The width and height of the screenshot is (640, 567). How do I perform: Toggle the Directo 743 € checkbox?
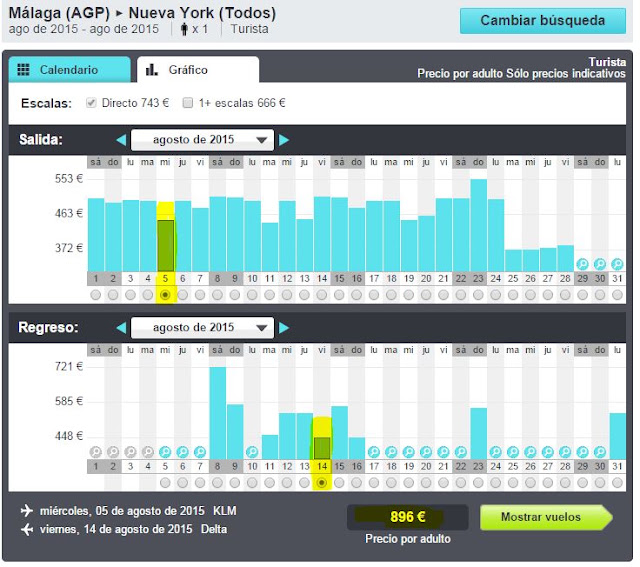point(91,103)
